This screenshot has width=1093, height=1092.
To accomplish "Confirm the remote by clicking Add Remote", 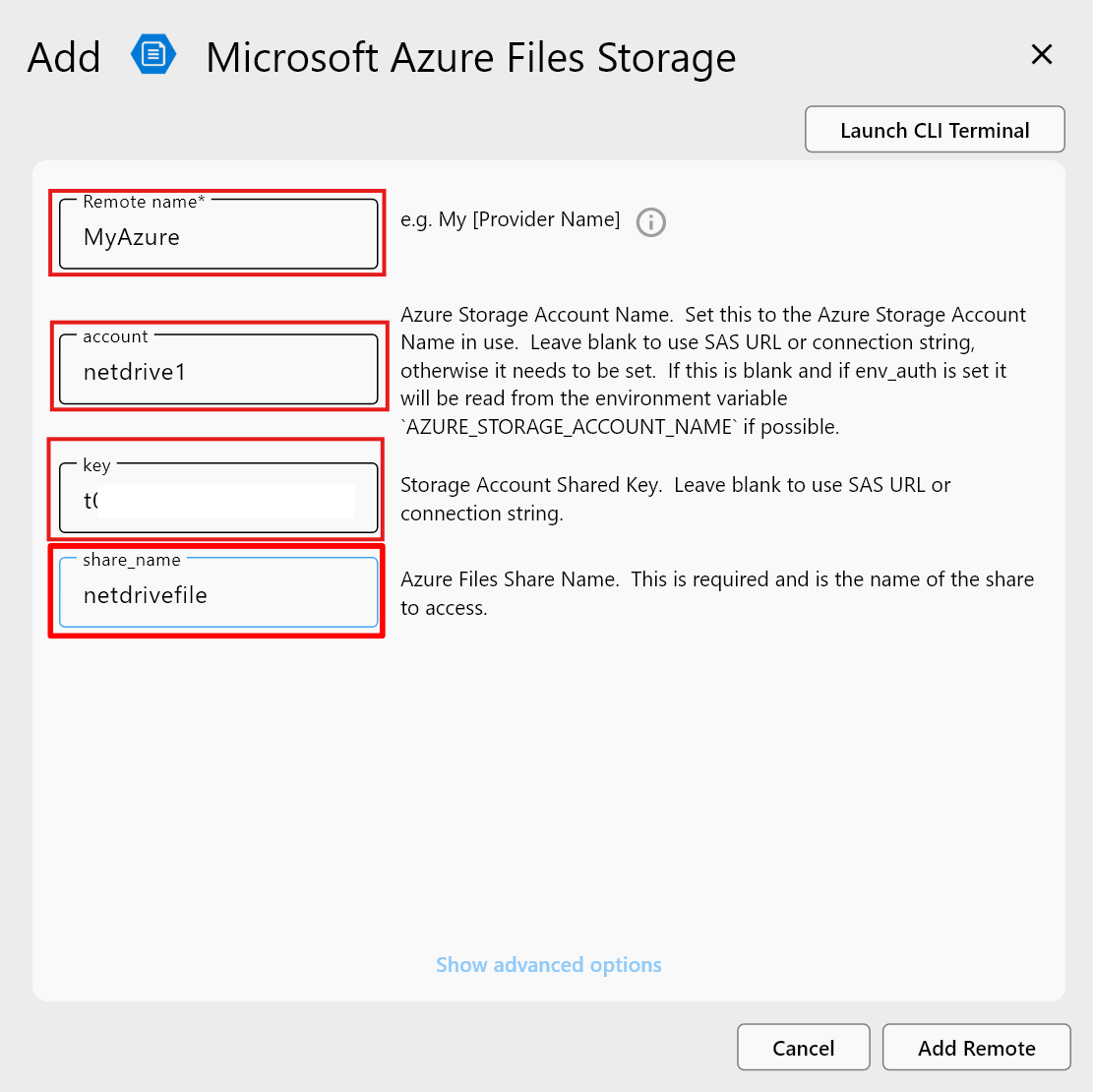I will (x=975, y=1047).
